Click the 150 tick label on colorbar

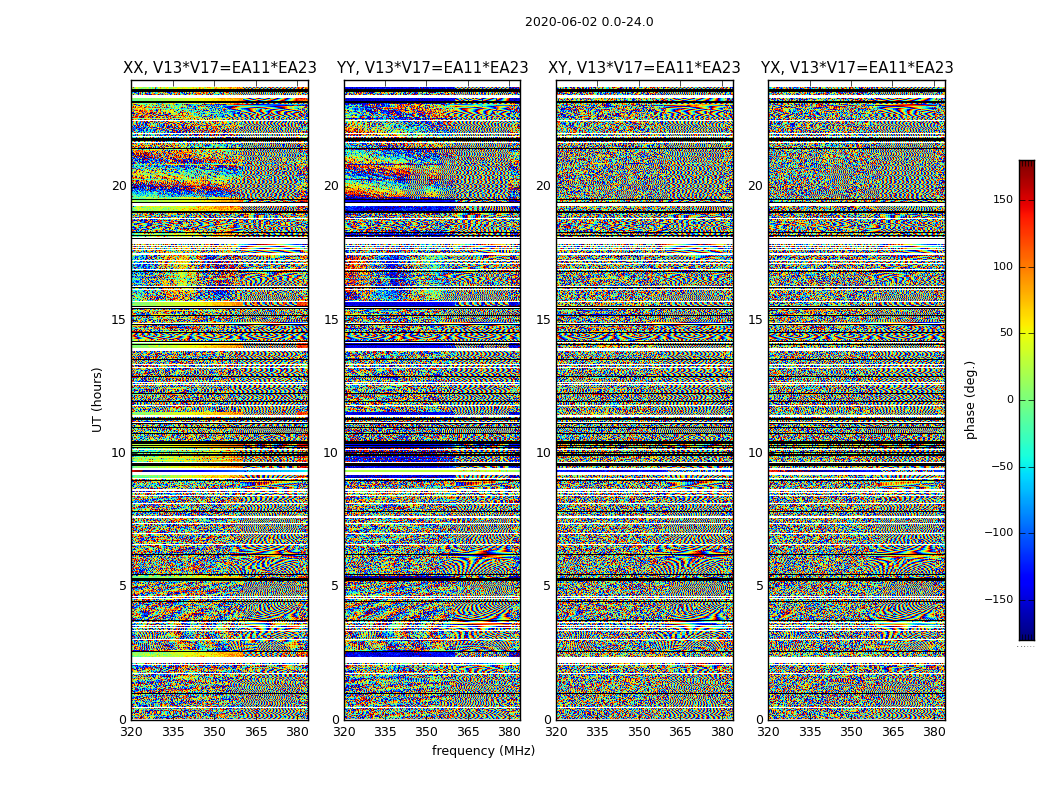coord(1003,199)
